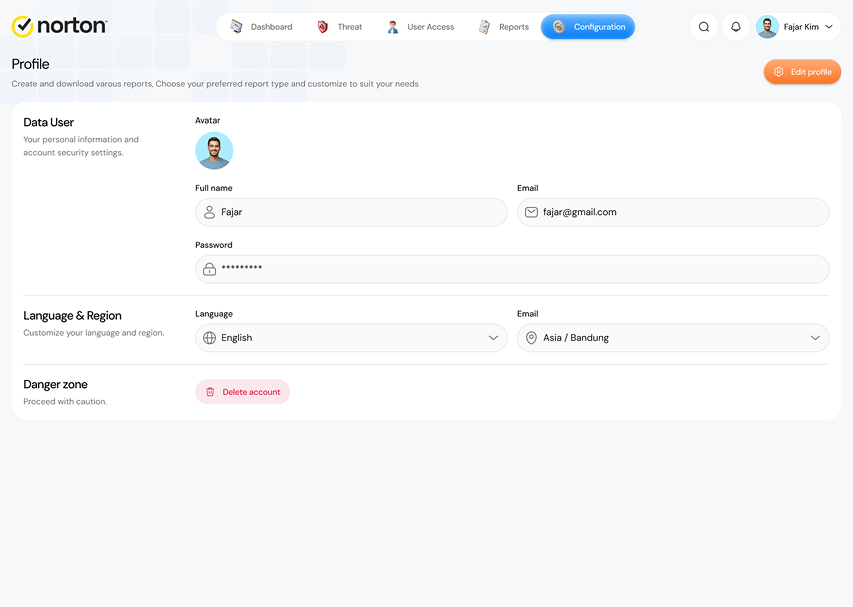The width and height of the screenshot is (853, 607).
Task: Select the Configuration tab
Action: point(588,27)
